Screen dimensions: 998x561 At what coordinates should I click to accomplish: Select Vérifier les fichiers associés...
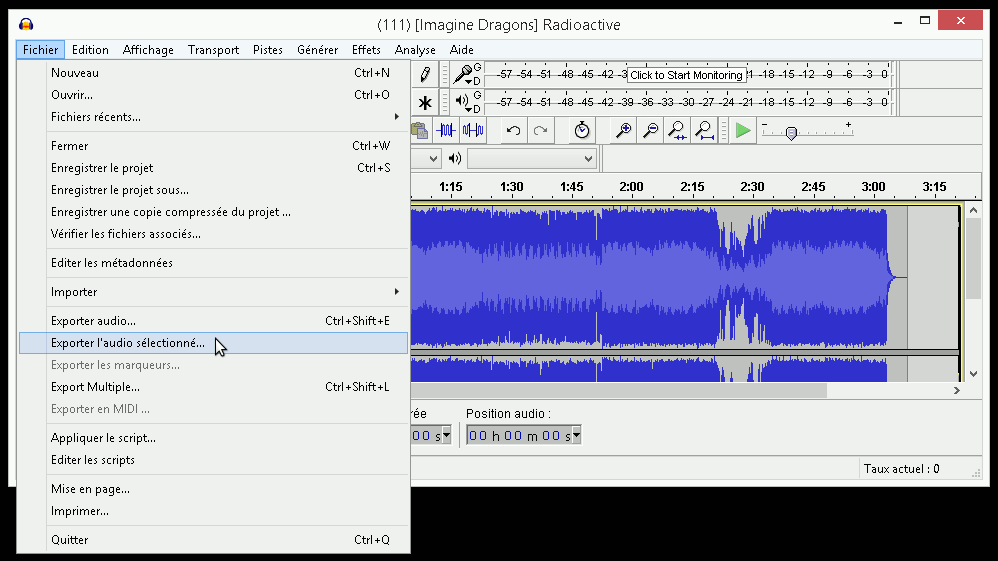click(213, 234)
